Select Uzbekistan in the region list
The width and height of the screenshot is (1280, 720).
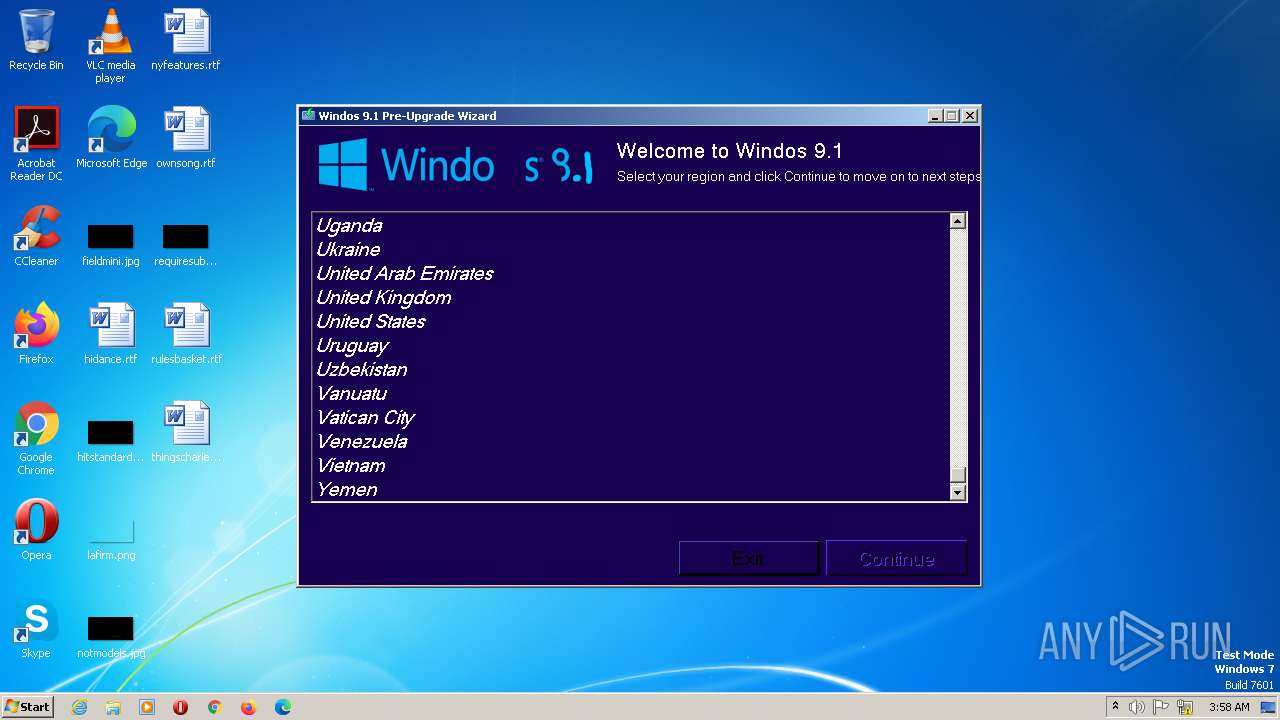pyautogui.click(x=630, y=370)
